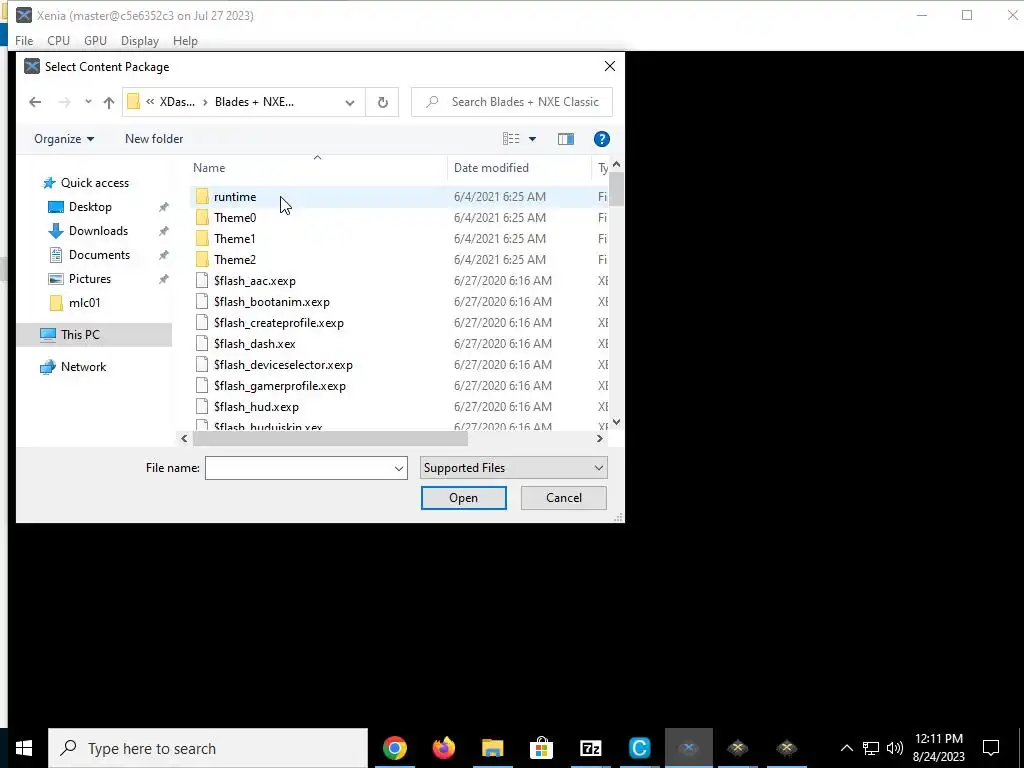1024x768 pixels.
Task: Select the $flash_bootanim.xexp file
Action: (398, 302)
